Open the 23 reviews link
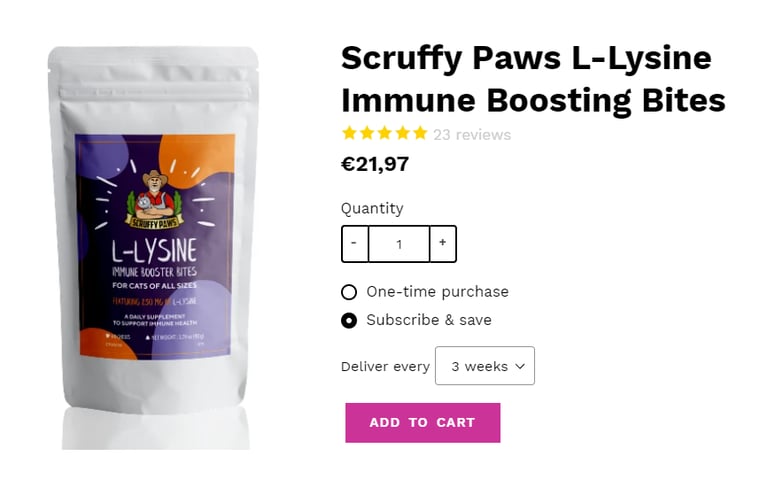The width and height of the screenshot is (768, 495). pyautogui.click(x=472, y=135)
